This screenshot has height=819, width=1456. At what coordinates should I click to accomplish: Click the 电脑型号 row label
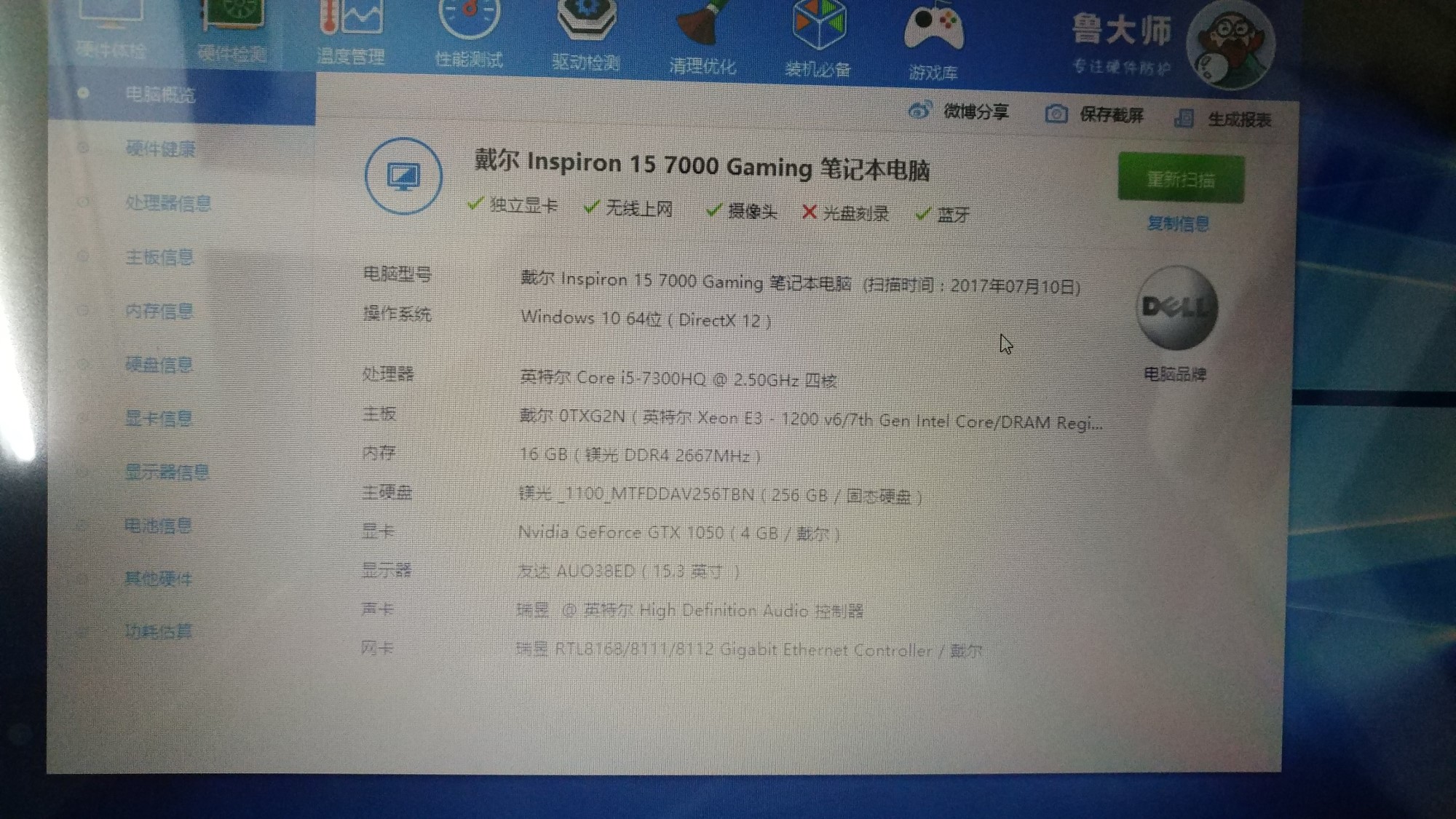click(x=397, y=274)
